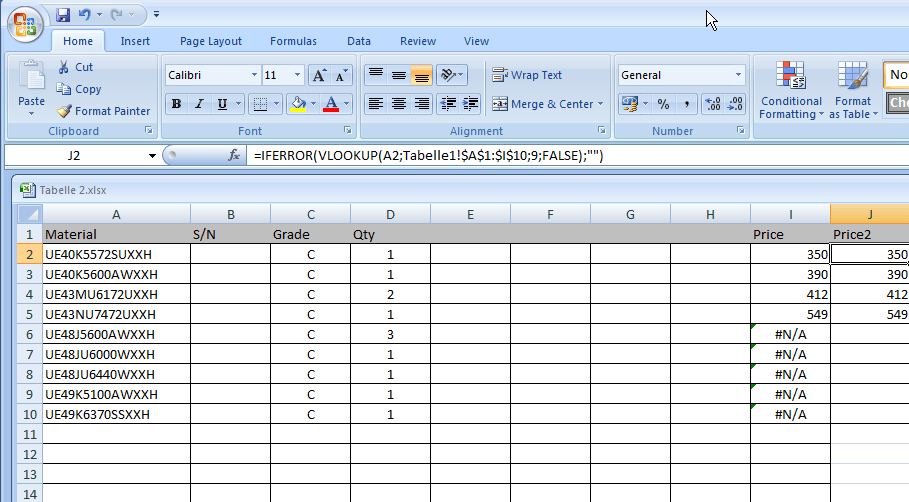Select cell UE48J5600AWXXH

pyautogui.click(x=116, y=334)
